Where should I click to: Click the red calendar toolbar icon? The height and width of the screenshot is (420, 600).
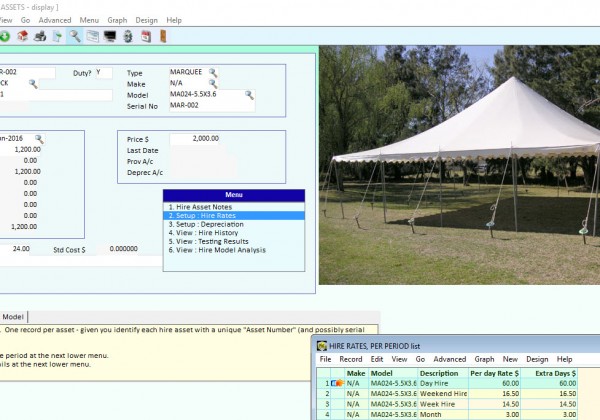pos(146,36)
